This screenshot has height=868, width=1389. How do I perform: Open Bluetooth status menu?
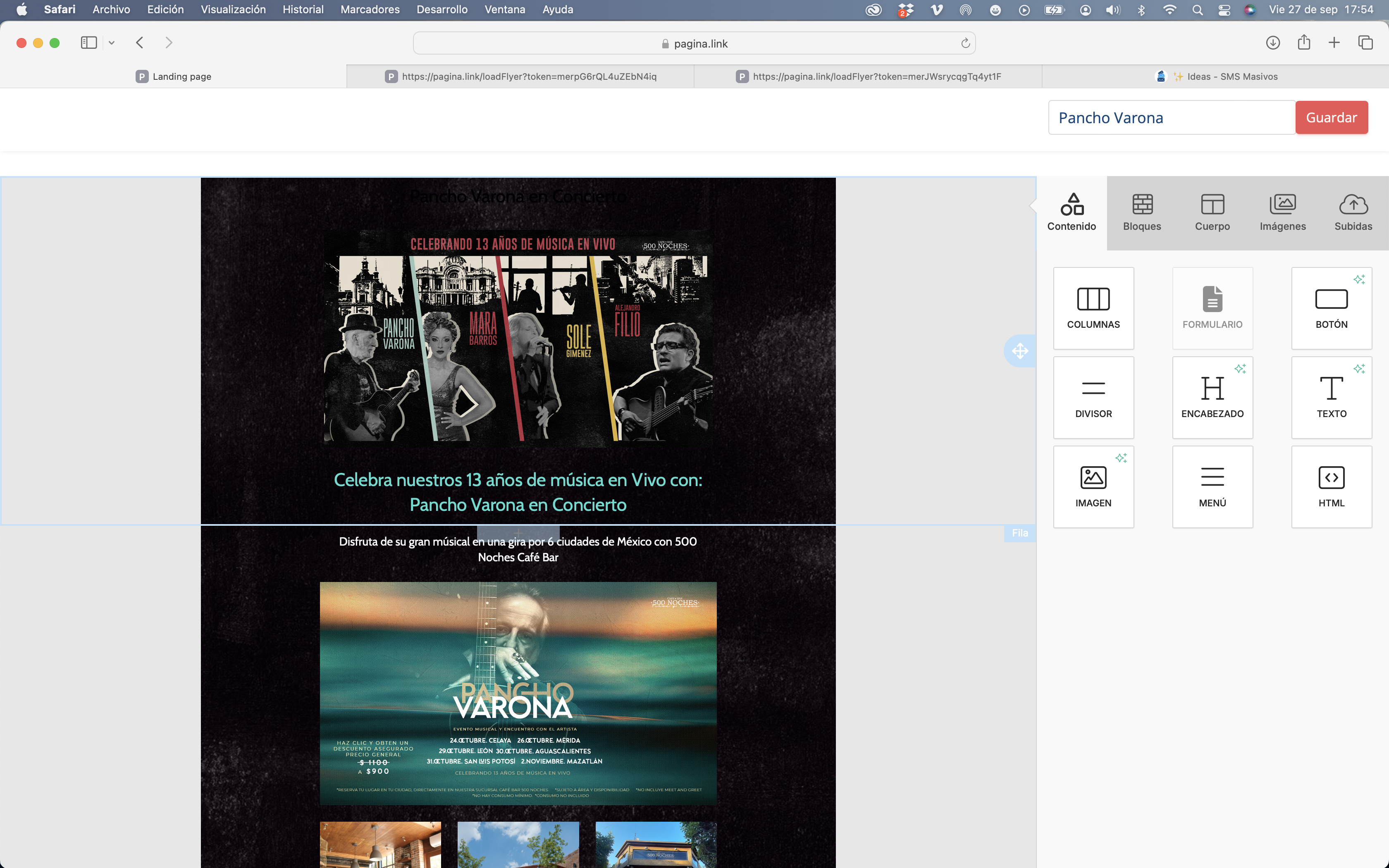coord(1141,10)
